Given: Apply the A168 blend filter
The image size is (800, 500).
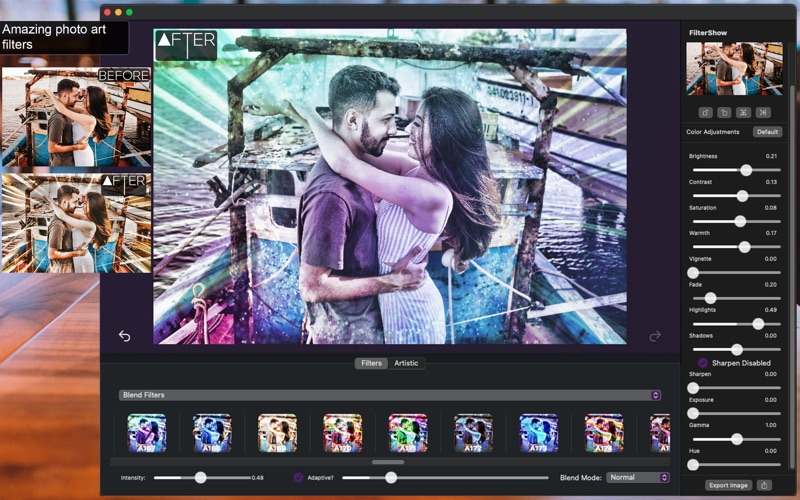Looking at the screenshot, I should coord(212,433).
